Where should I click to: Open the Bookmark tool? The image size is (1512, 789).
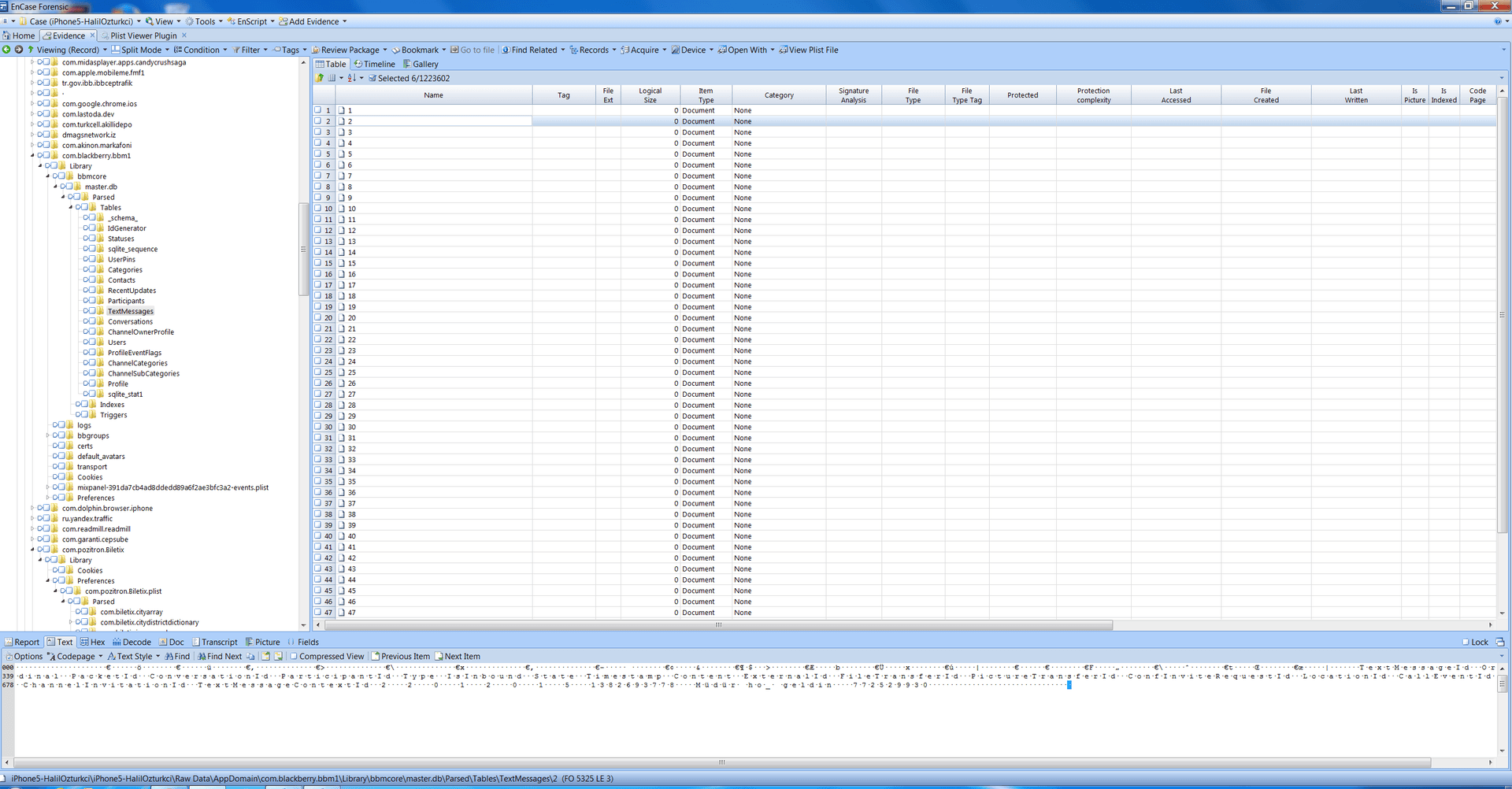(418, 50)
